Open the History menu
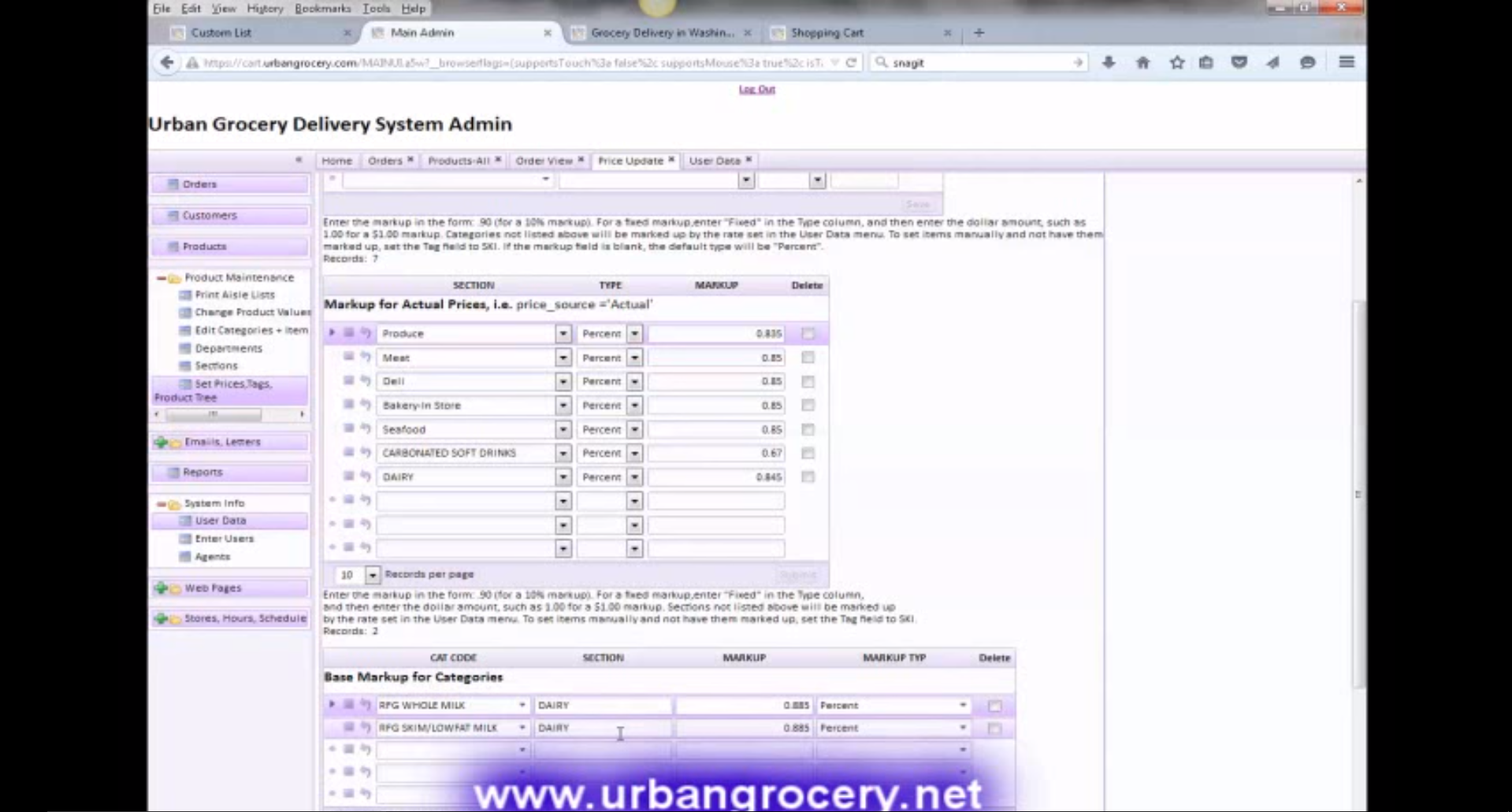The height and width of the screenshot is (812, 1512). point(265,8)
